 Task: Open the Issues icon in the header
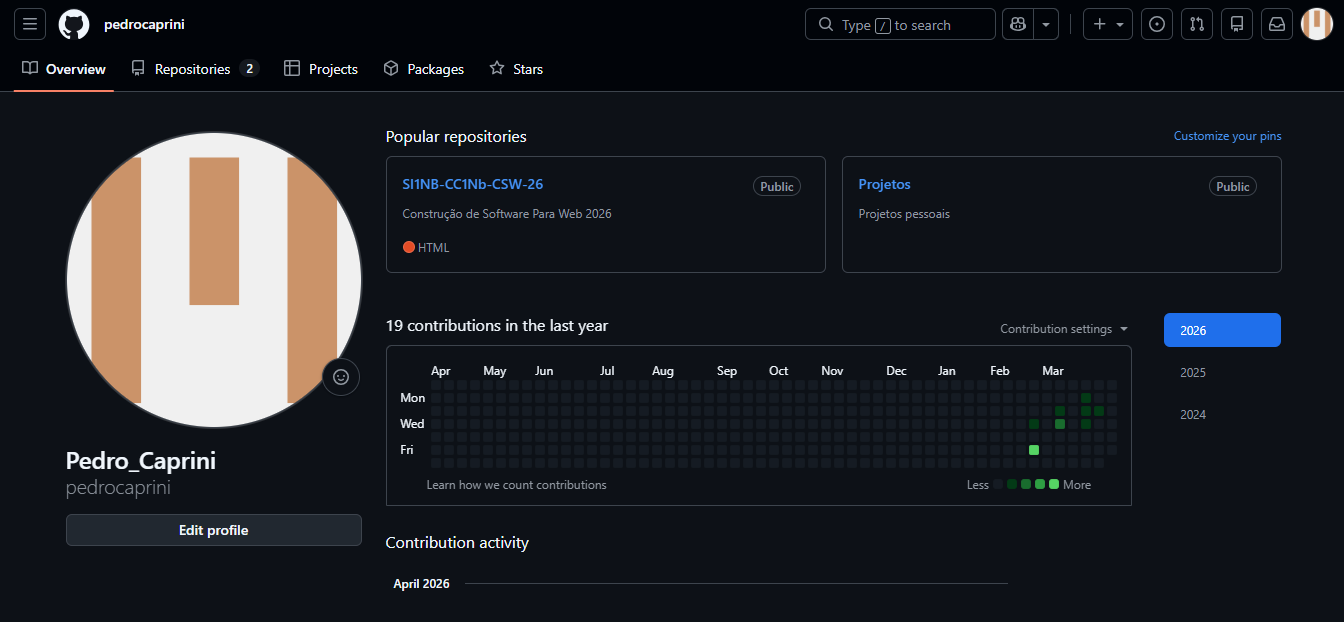(x=1157, y=24)
